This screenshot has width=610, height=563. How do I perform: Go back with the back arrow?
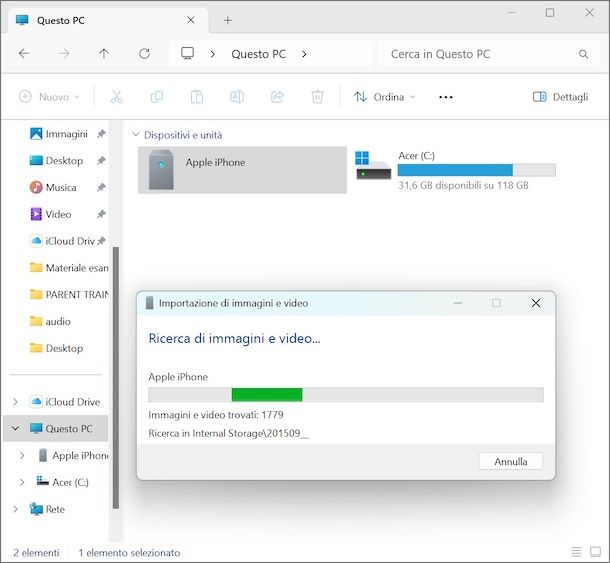click(24, 54)
